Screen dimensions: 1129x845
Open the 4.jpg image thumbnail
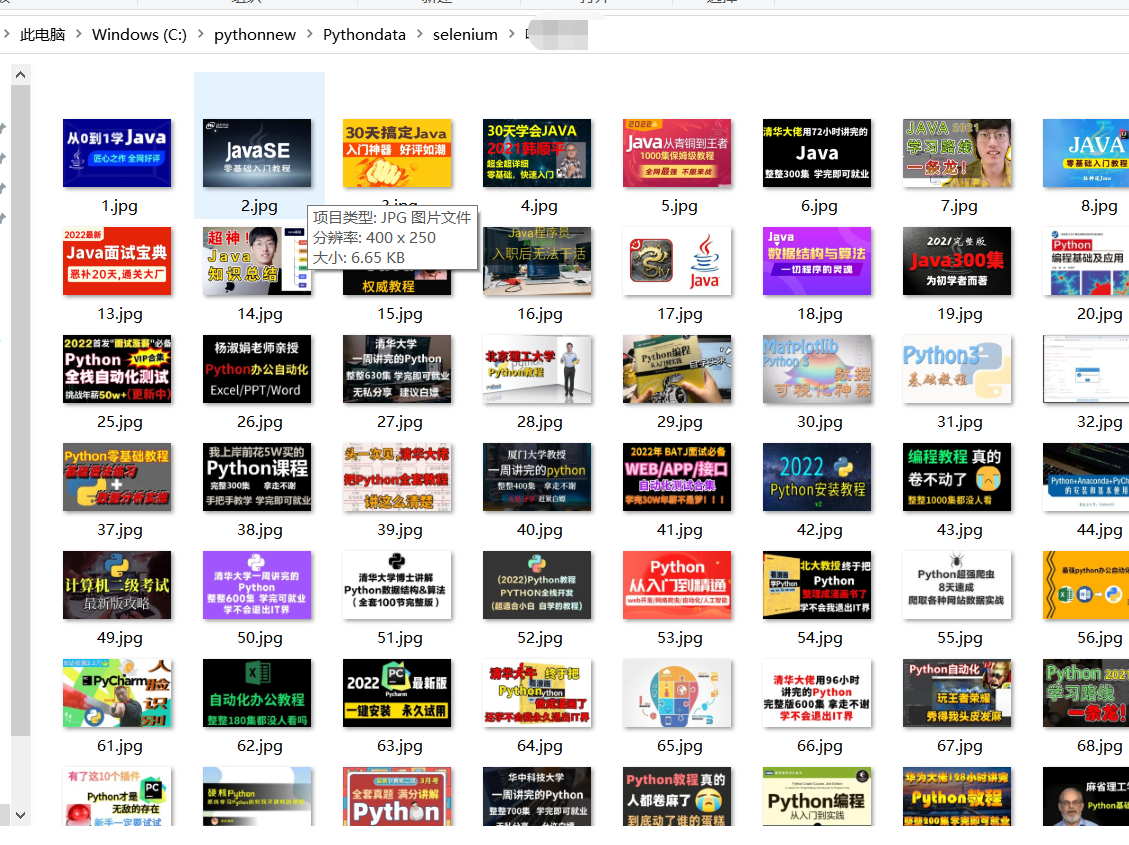coord(537,153)
